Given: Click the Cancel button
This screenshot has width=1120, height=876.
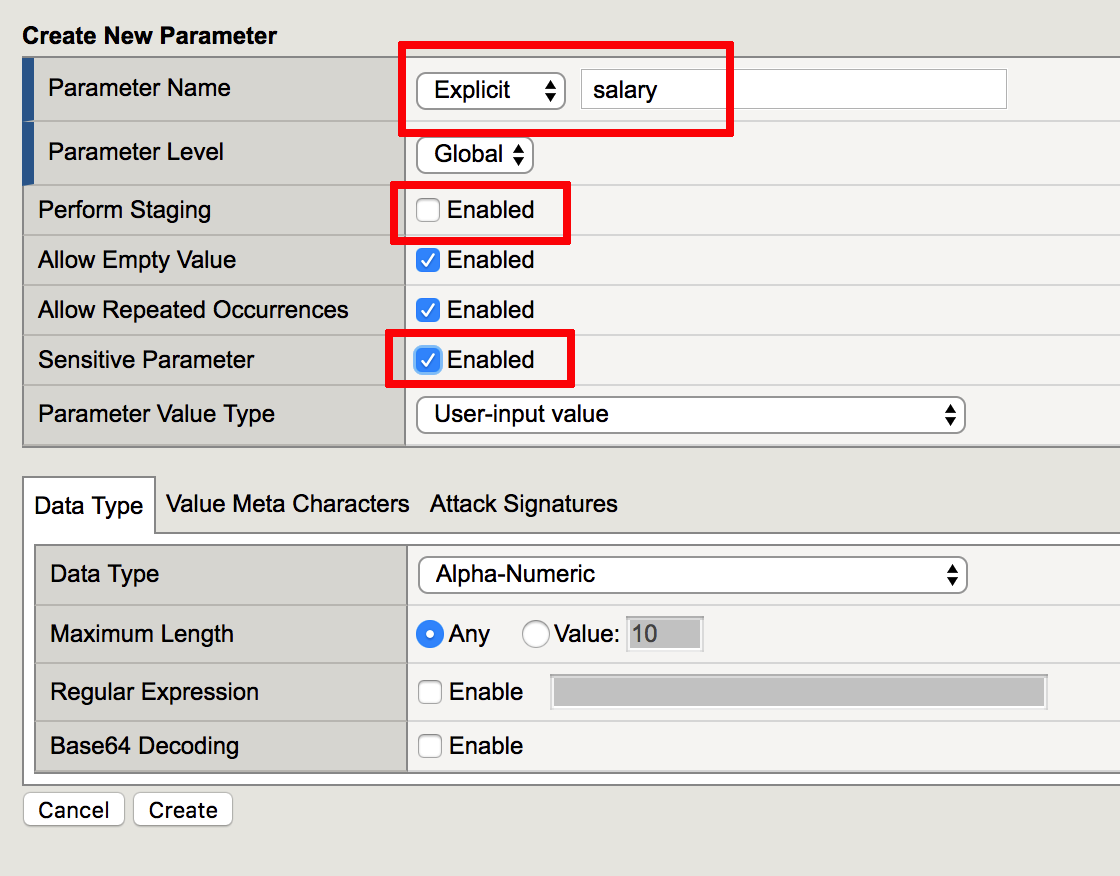Looking at the screenshot, I should [74, 810].
